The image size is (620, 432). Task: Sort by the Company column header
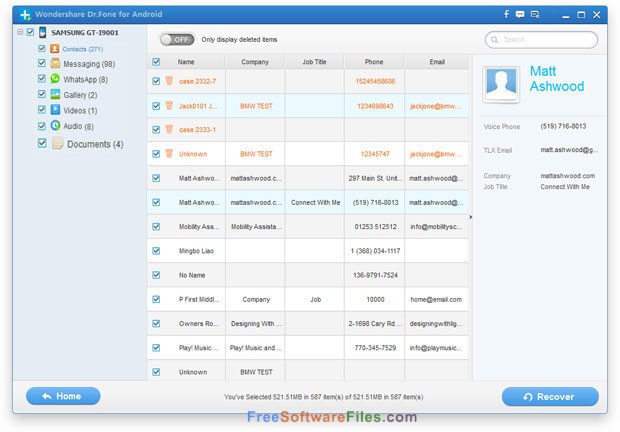click(x=255, y=62)
